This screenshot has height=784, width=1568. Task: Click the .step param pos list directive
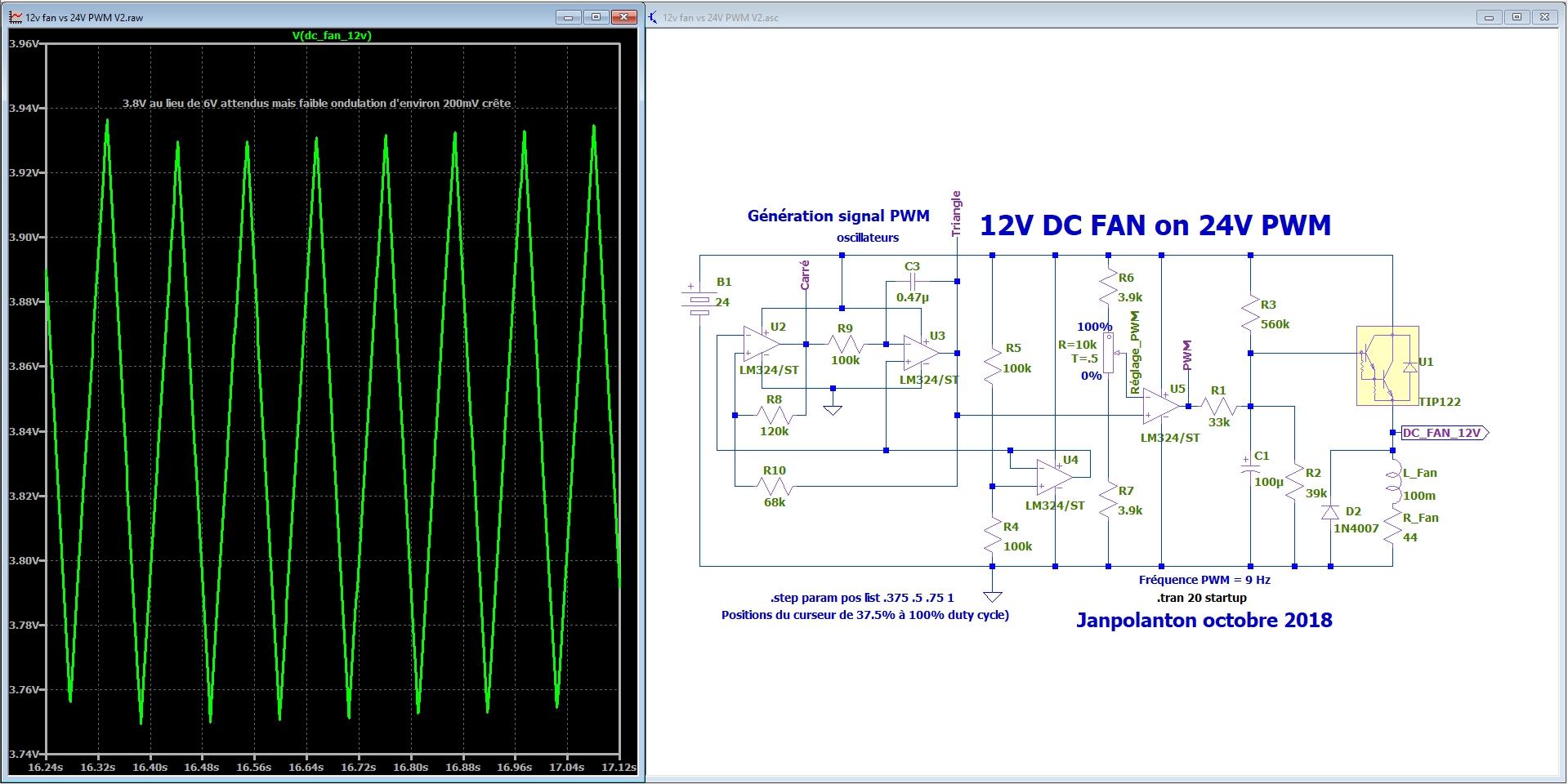862,598
